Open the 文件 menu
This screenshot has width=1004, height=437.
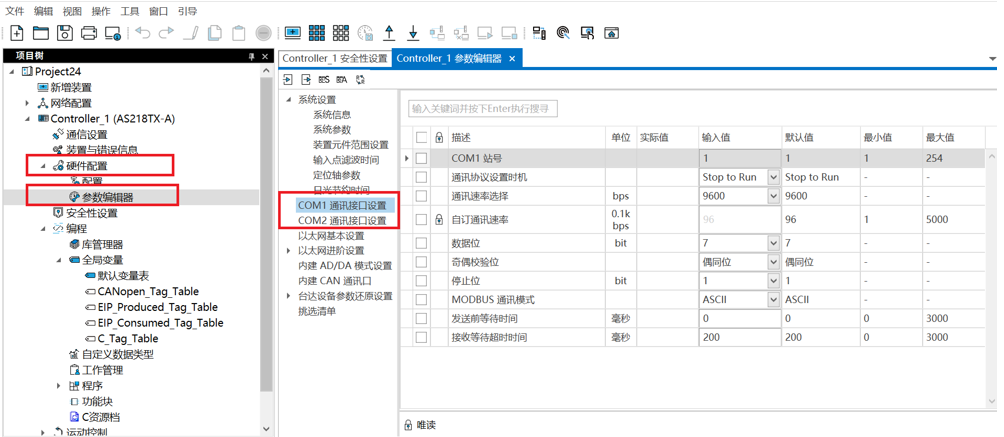coord(15,11)
